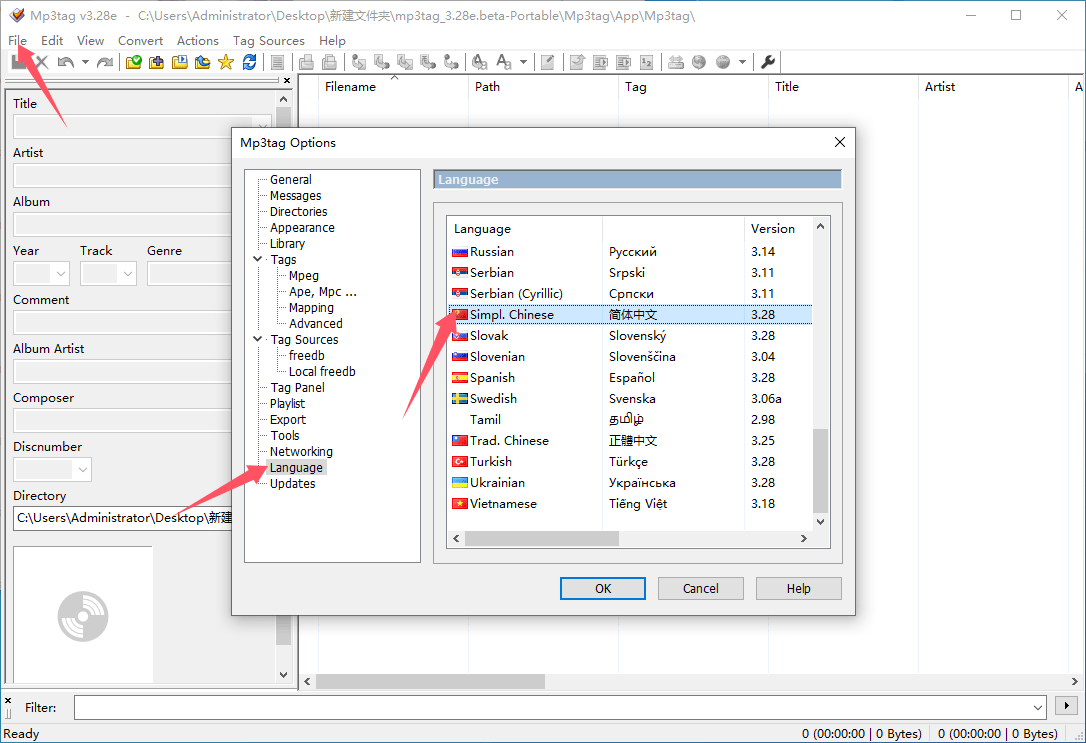Image resolution: width=1086 pixels, height=743 pixels.
Task: Click the blue refresh arrows icon
Action: pyautogui.click(x=249, y=62)
